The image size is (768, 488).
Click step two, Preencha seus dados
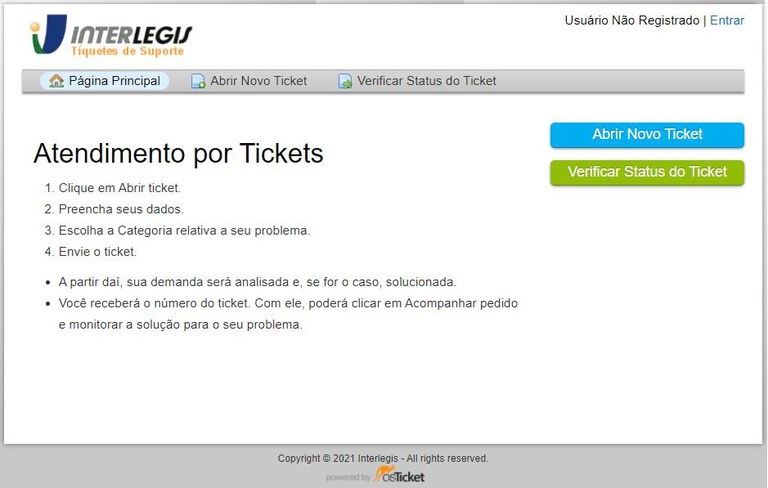click(121, 209)
